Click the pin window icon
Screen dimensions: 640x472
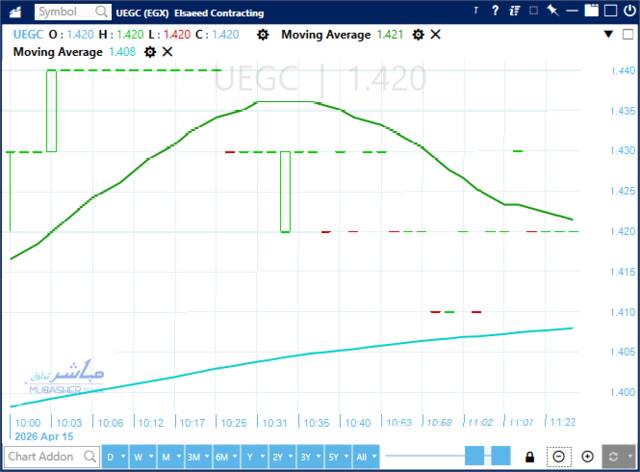point(553,10)
